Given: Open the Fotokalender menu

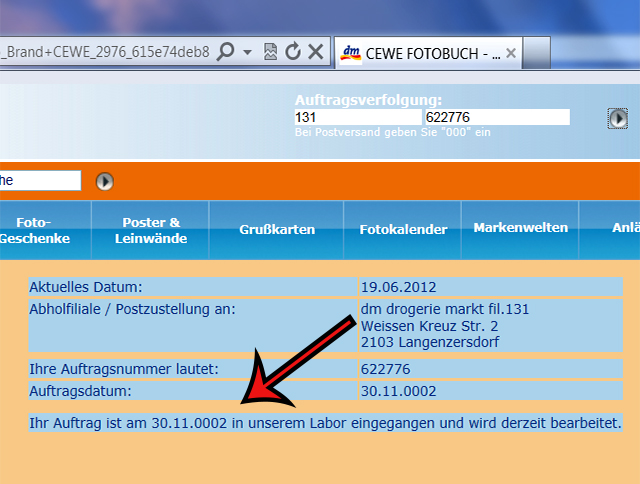Looking at the screenshot, I should click(403, 230).
